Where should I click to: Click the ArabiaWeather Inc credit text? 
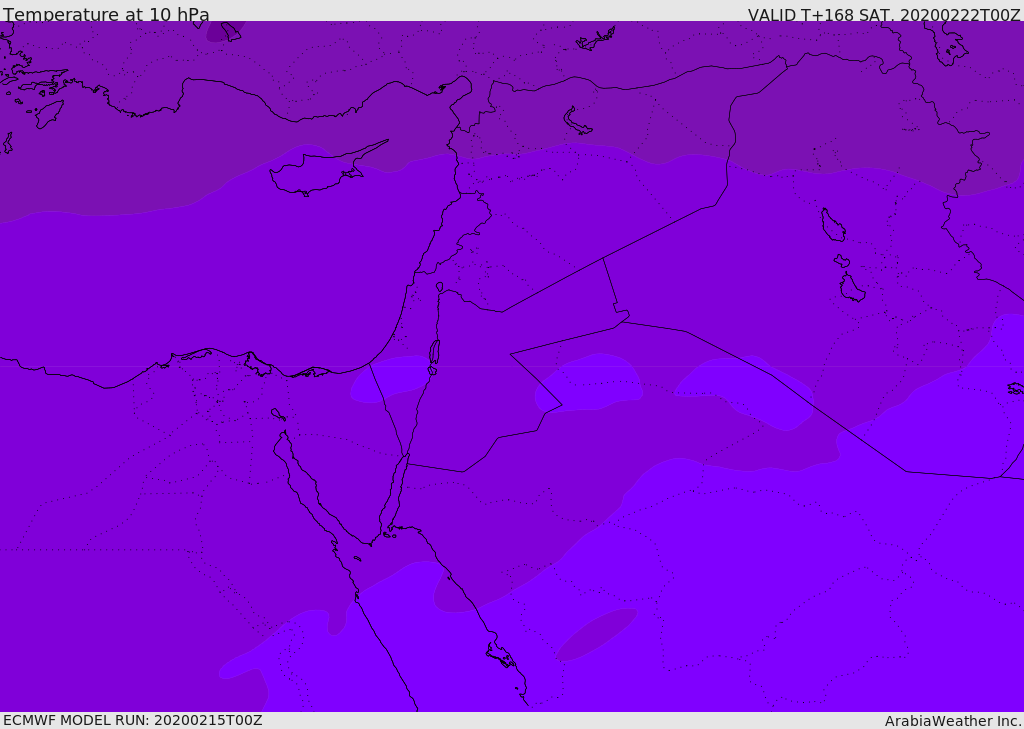point(952,721)
